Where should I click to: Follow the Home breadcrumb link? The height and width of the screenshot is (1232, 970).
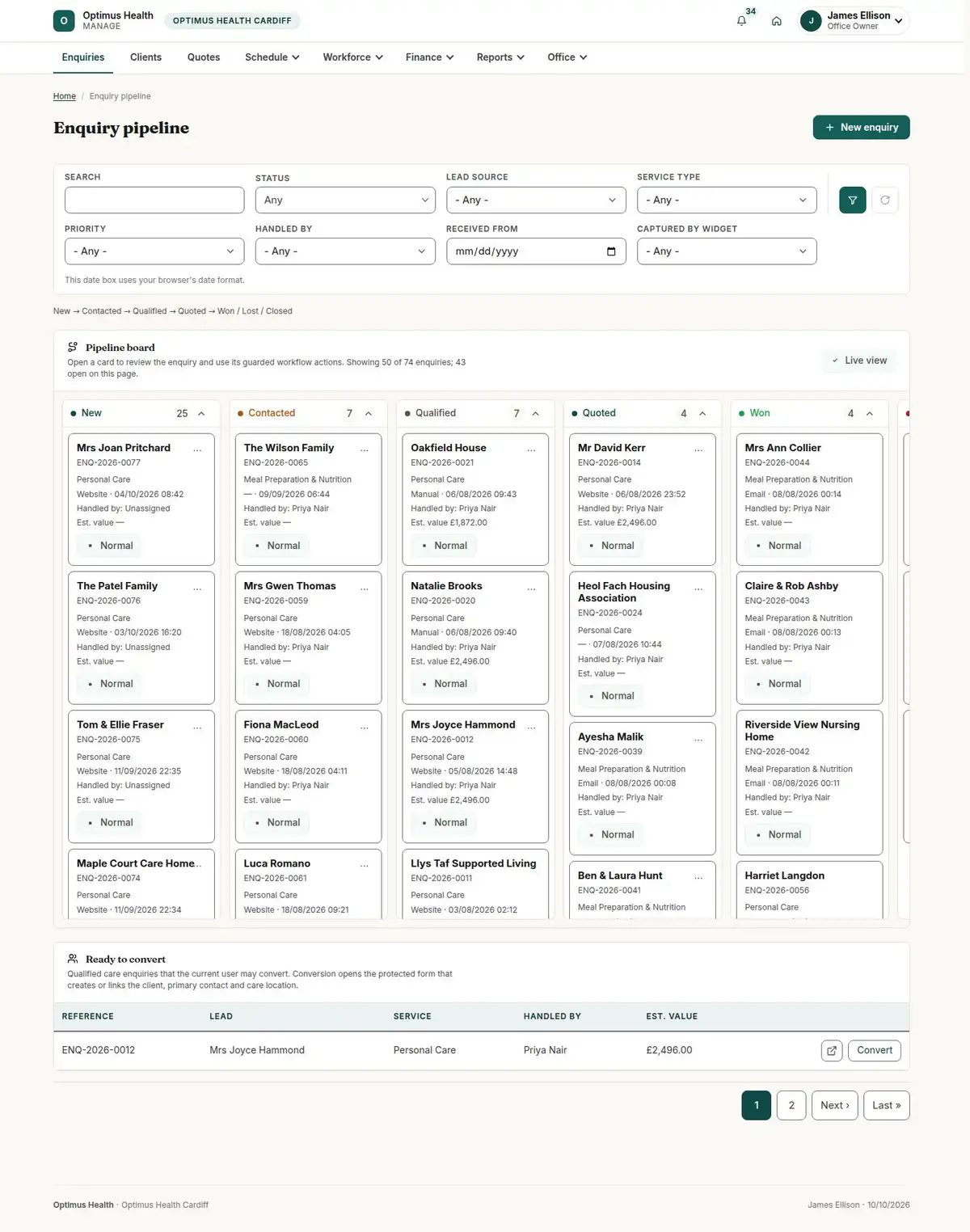(x=65, y=96)
